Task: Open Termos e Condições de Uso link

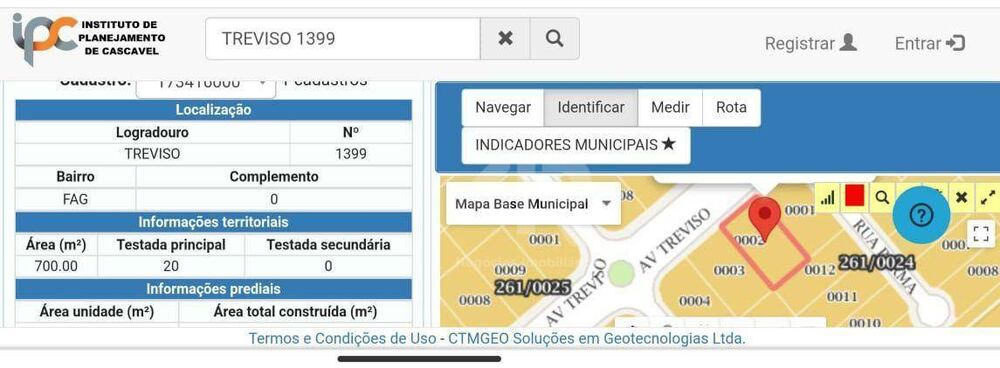Action: point(342,339)
